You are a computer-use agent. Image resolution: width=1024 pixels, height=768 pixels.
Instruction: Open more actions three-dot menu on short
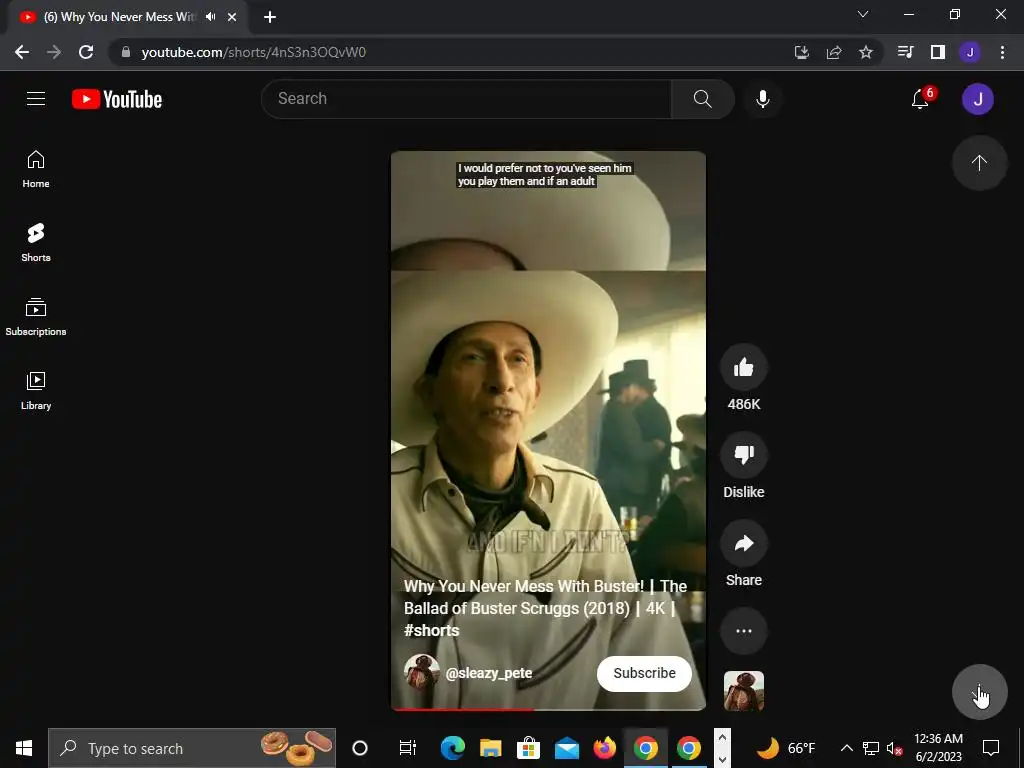point(744,631)
